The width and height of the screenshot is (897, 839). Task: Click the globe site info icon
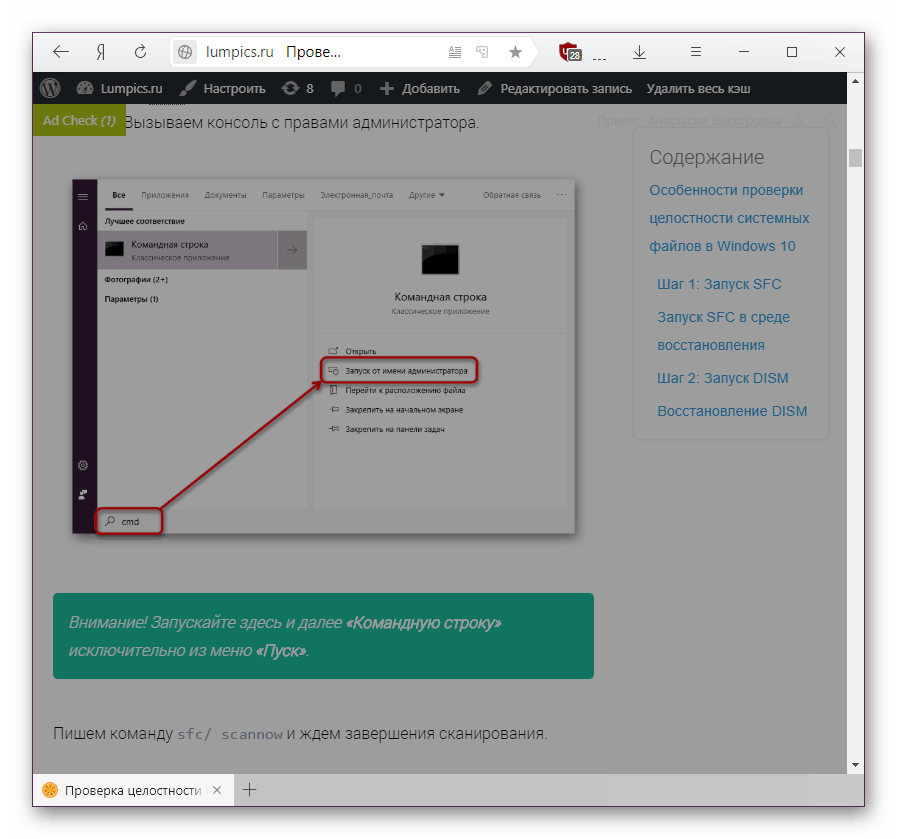pos(185,52)
